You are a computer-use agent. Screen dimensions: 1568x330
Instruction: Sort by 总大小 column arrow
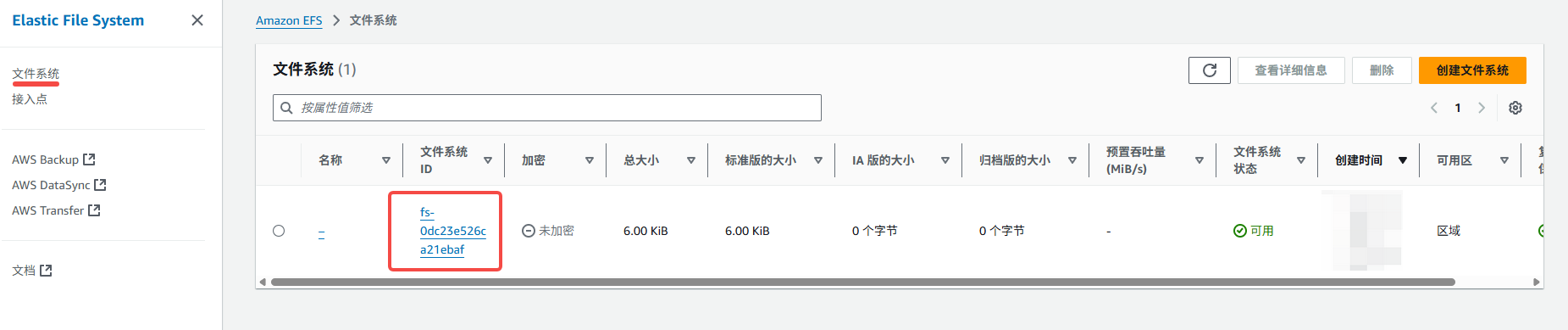pyautogui.click(x=691, y=160)
